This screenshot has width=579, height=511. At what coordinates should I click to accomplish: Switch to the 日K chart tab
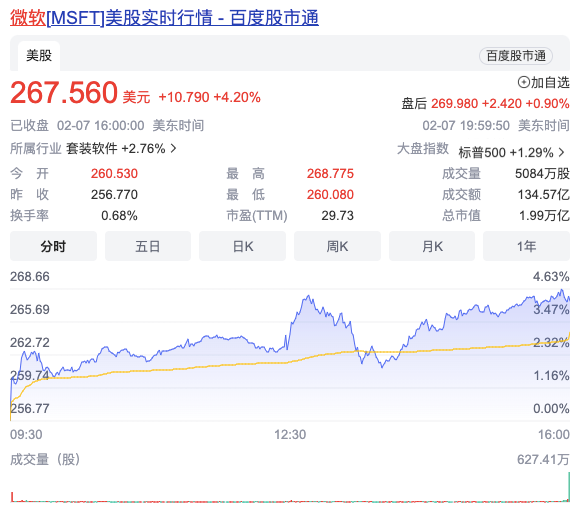(243, 246)
